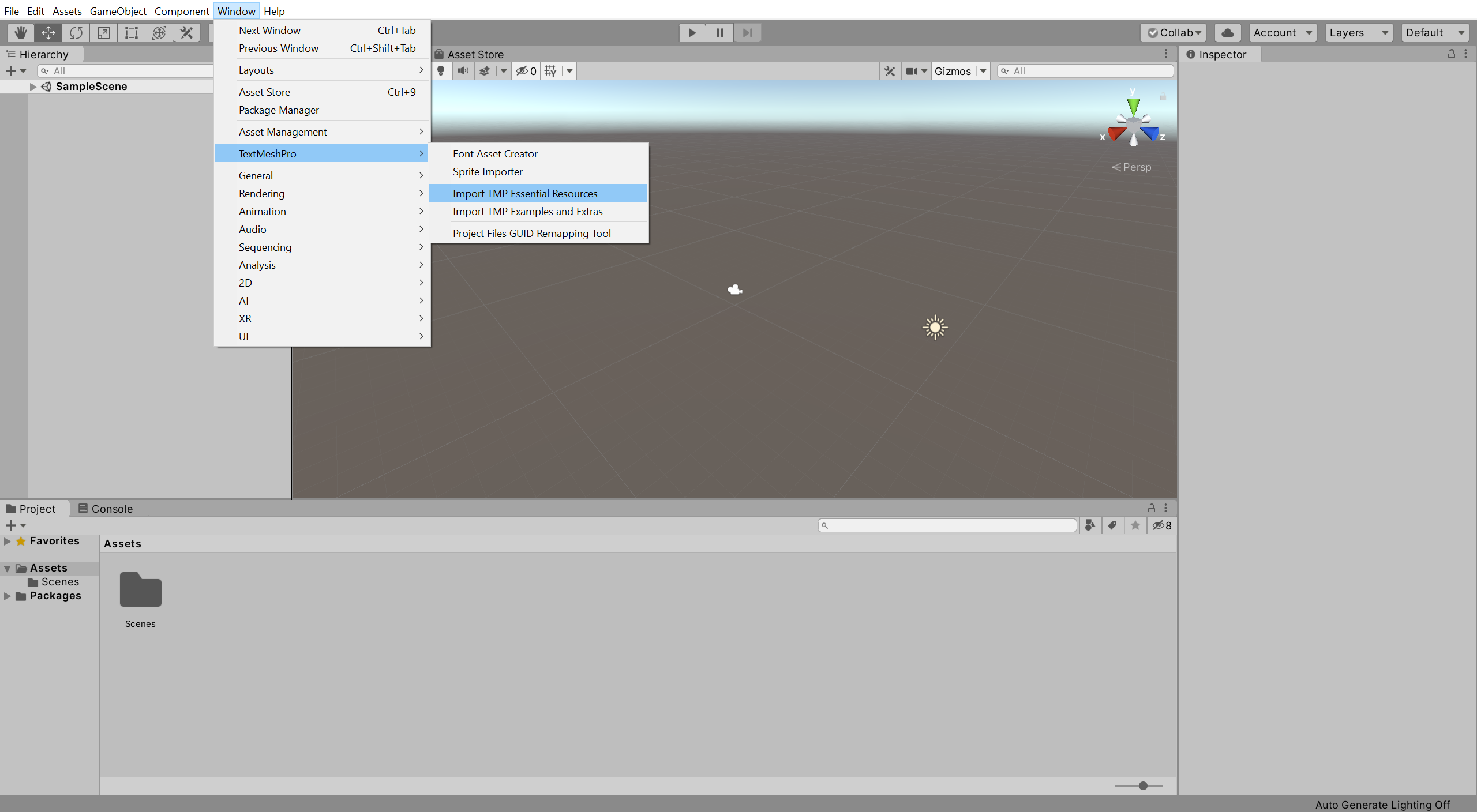Screen dimensions: 1477x812
Task: Toggle scene audio speaker icon
Action: 463,71
